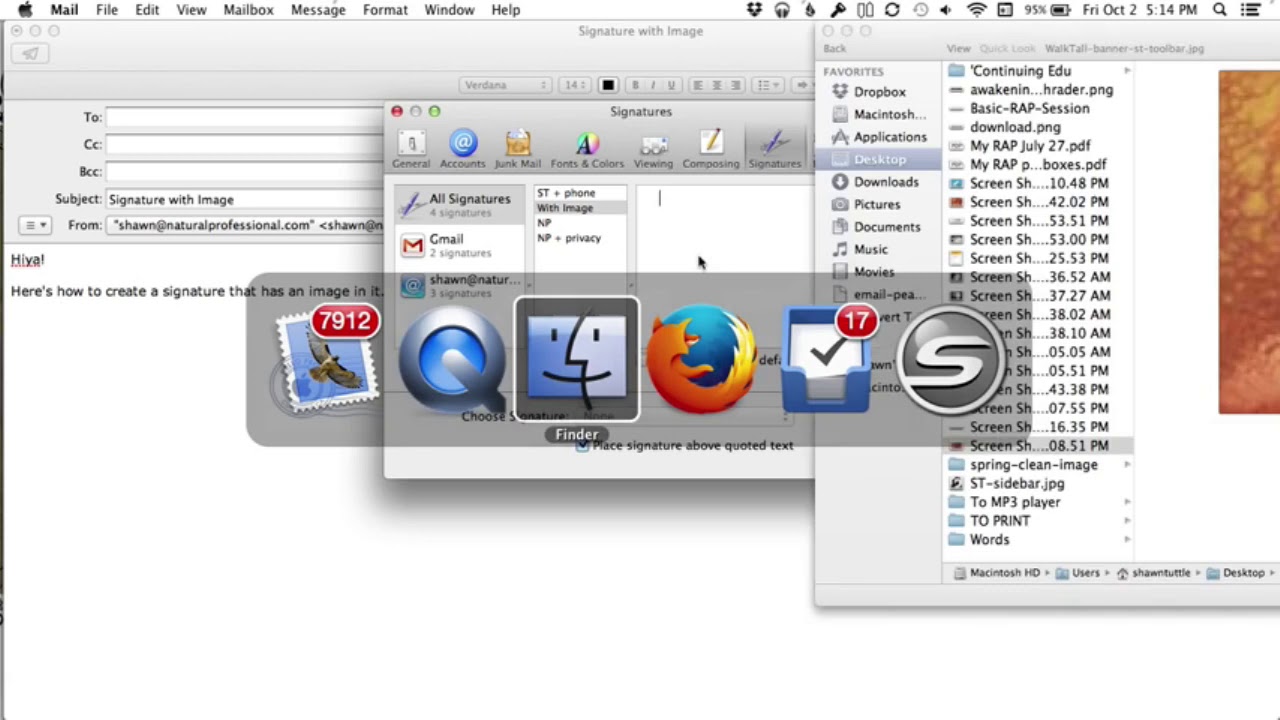Viewport: 1280px width, 720px height.
Task: Open the Message menu
Action: [x=318, y=10]
